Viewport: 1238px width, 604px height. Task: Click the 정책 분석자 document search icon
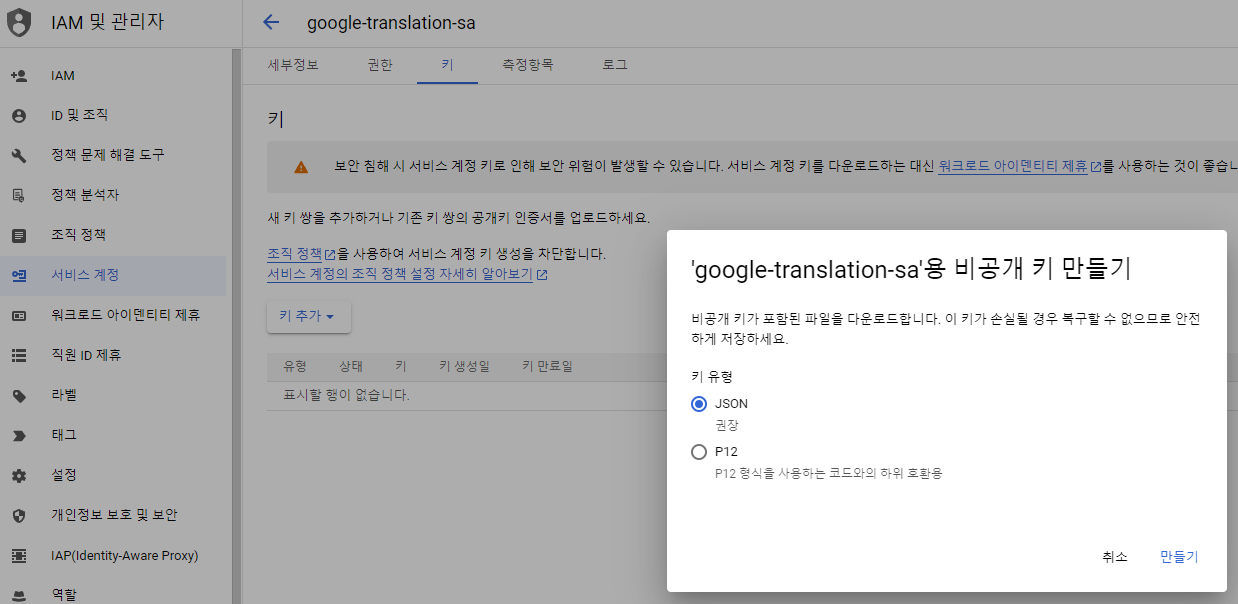[x=18, y=195]
